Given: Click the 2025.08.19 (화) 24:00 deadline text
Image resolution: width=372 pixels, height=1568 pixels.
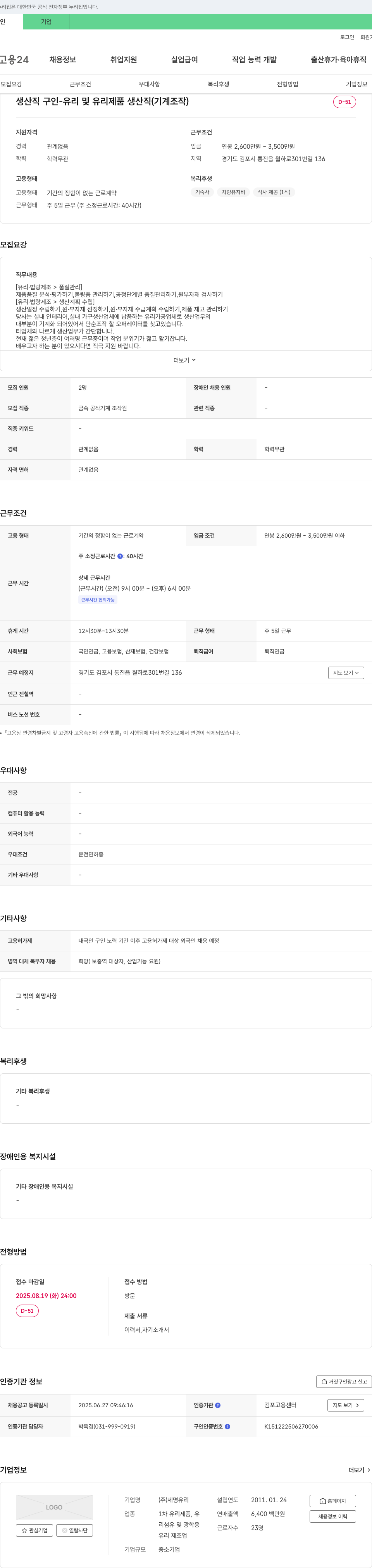Looking at the screenshot, I should (x=46, y=1296).
